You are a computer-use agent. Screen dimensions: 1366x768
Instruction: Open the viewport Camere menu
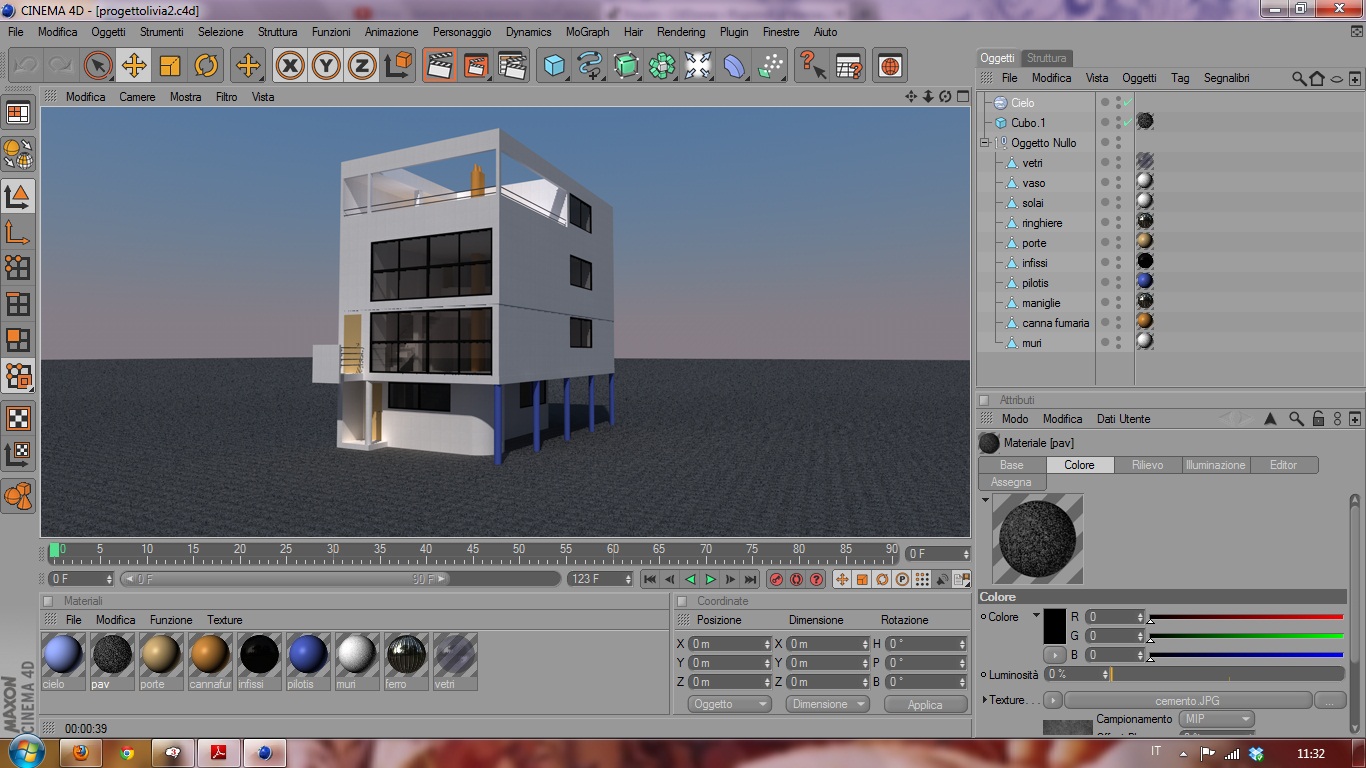(x=137, y=97)
